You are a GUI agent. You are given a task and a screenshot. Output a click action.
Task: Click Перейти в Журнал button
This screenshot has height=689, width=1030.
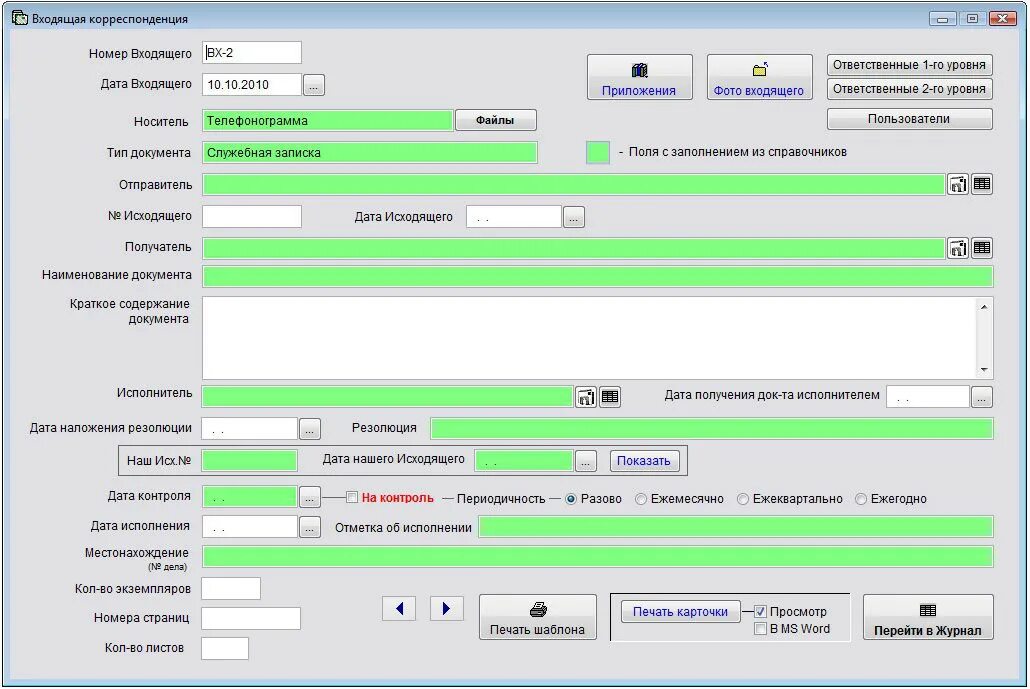click(928, 617)
